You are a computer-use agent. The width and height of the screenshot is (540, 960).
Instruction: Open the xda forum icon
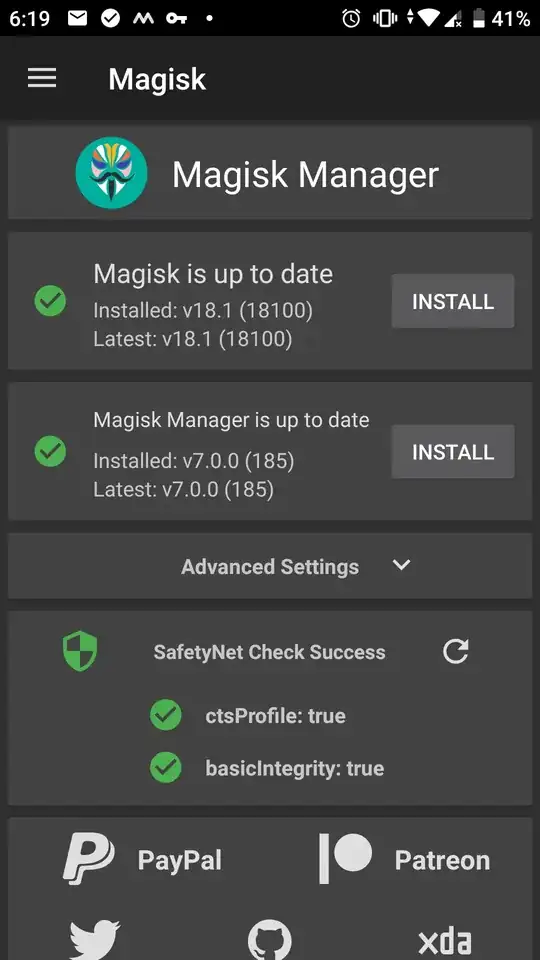(444, 943)
